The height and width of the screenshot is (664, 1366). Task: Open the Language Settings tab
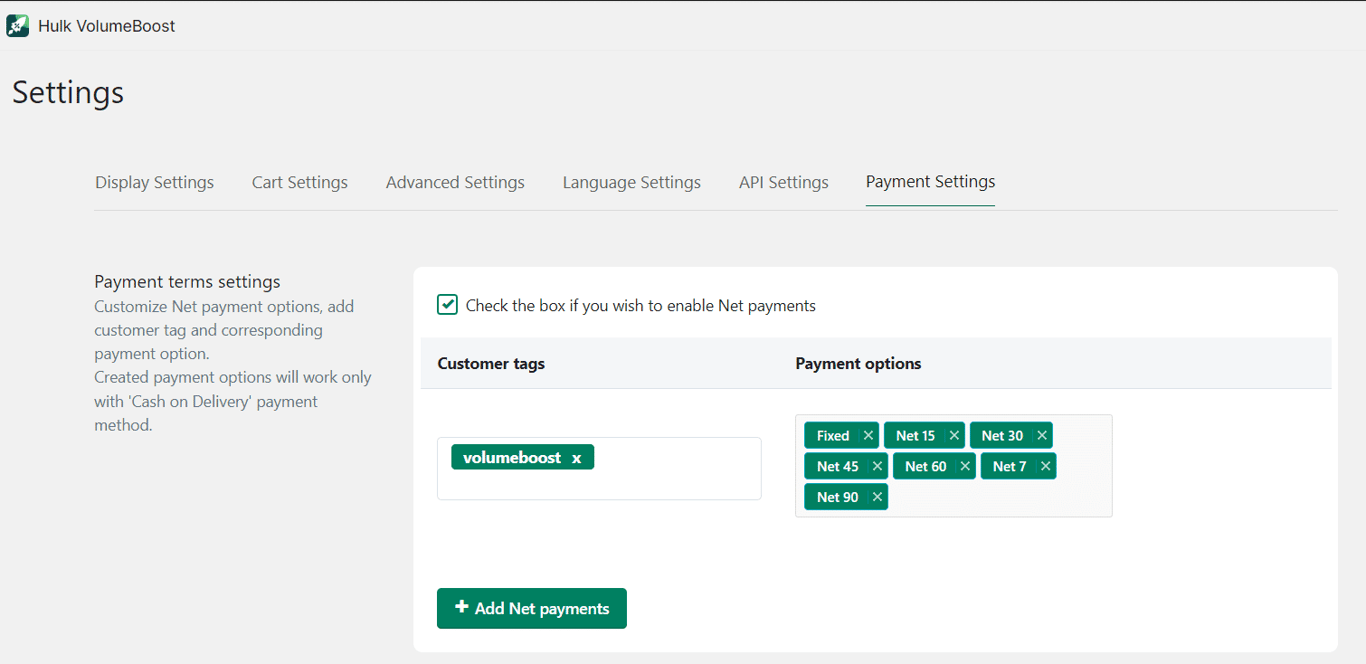coord(631,182)
